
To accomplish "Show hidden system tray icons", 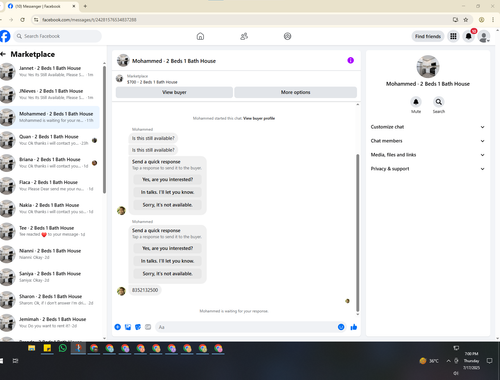I will [448, 361].
